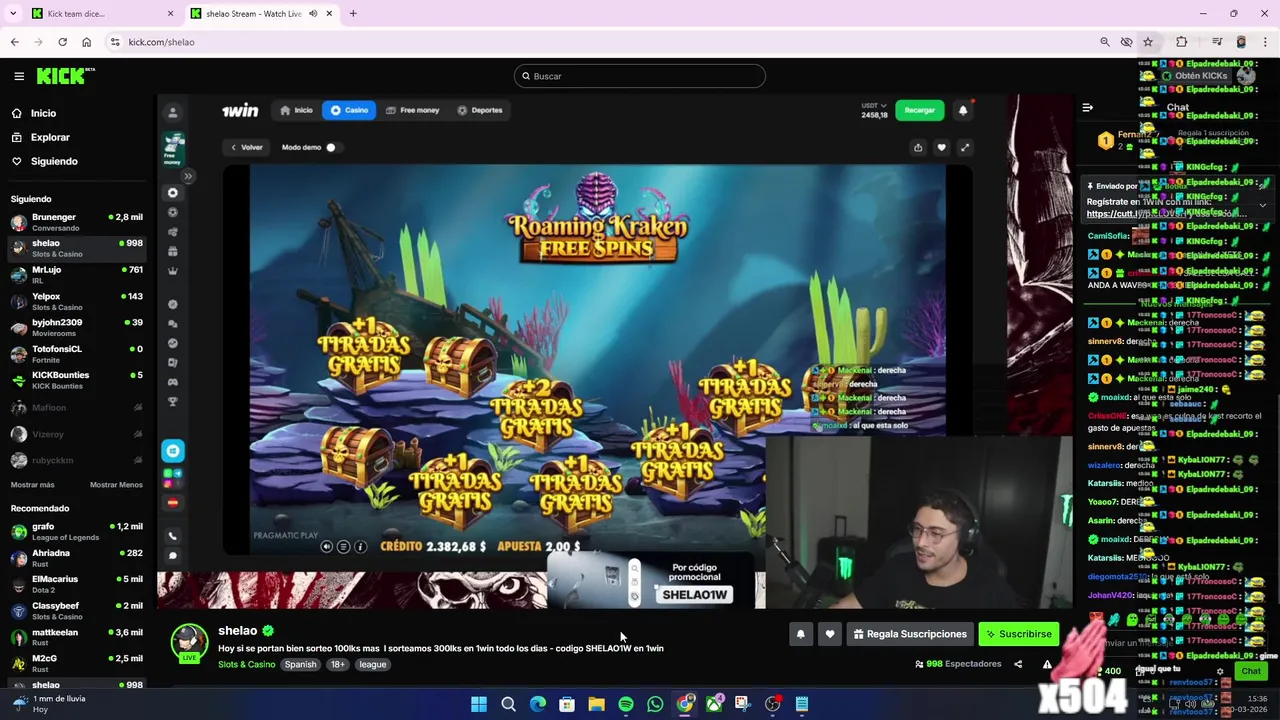1280x720 pixels.
Task: Click the KICK logo
Action: pyautogui.click(x=65, y=76)
